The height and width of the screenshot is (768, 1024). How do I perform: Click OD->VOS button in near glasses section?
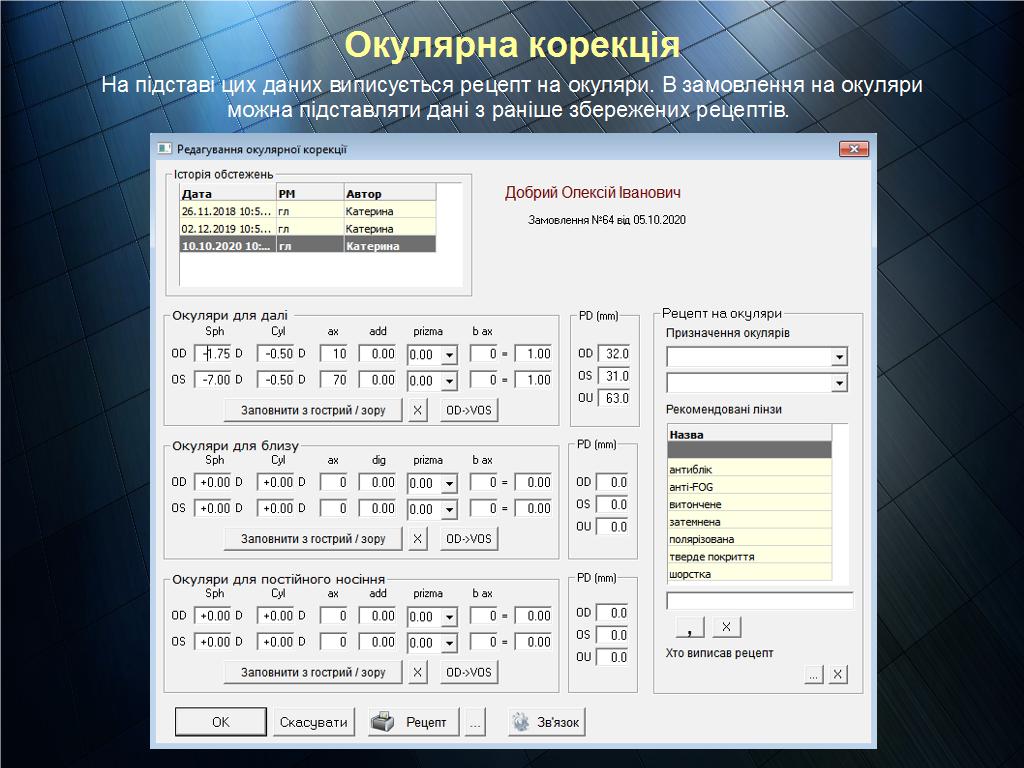(x=469, y=539)
